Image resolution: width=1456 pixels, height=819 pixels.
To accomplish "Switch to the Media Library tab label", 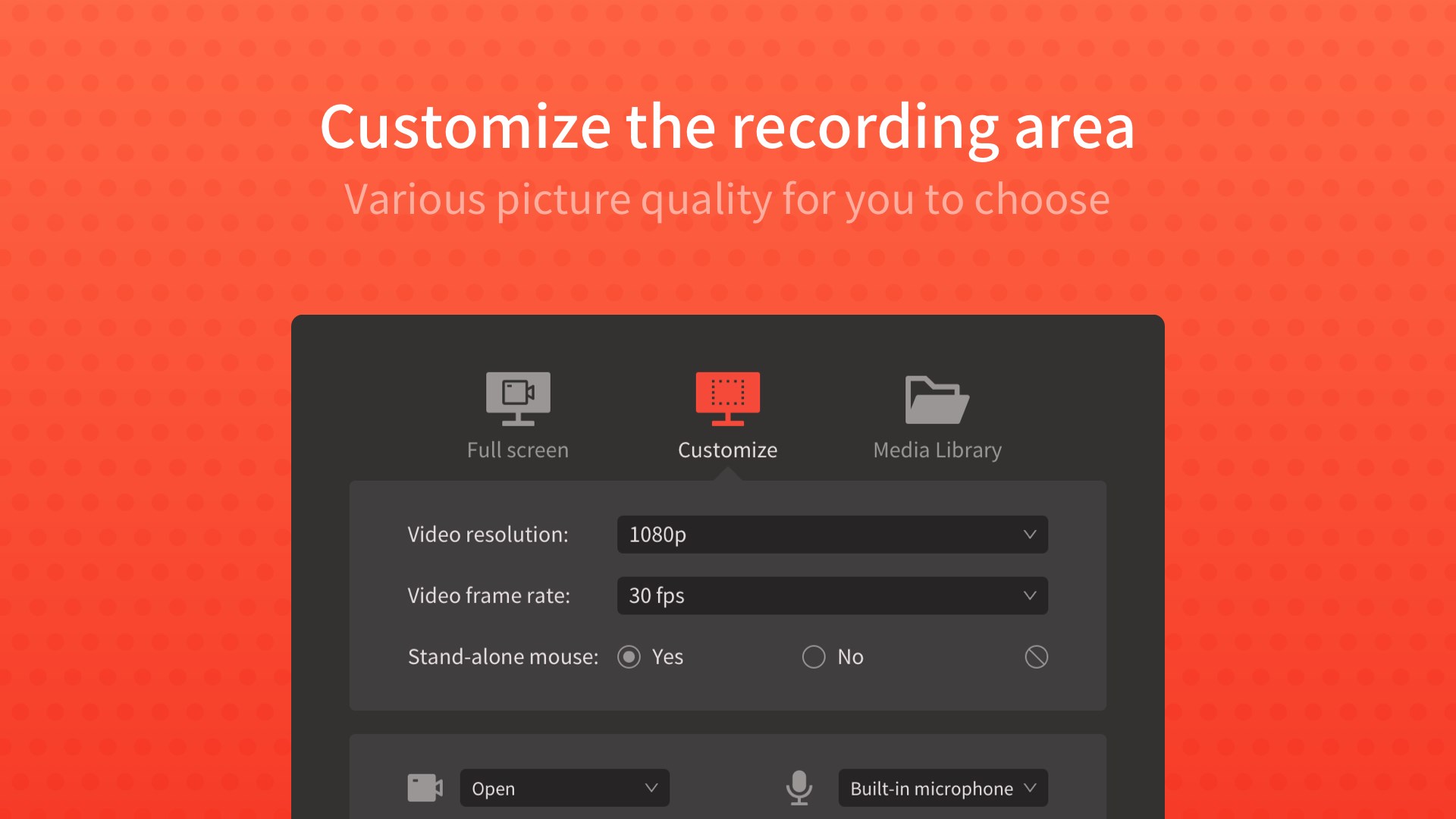I will pos(937,450).
